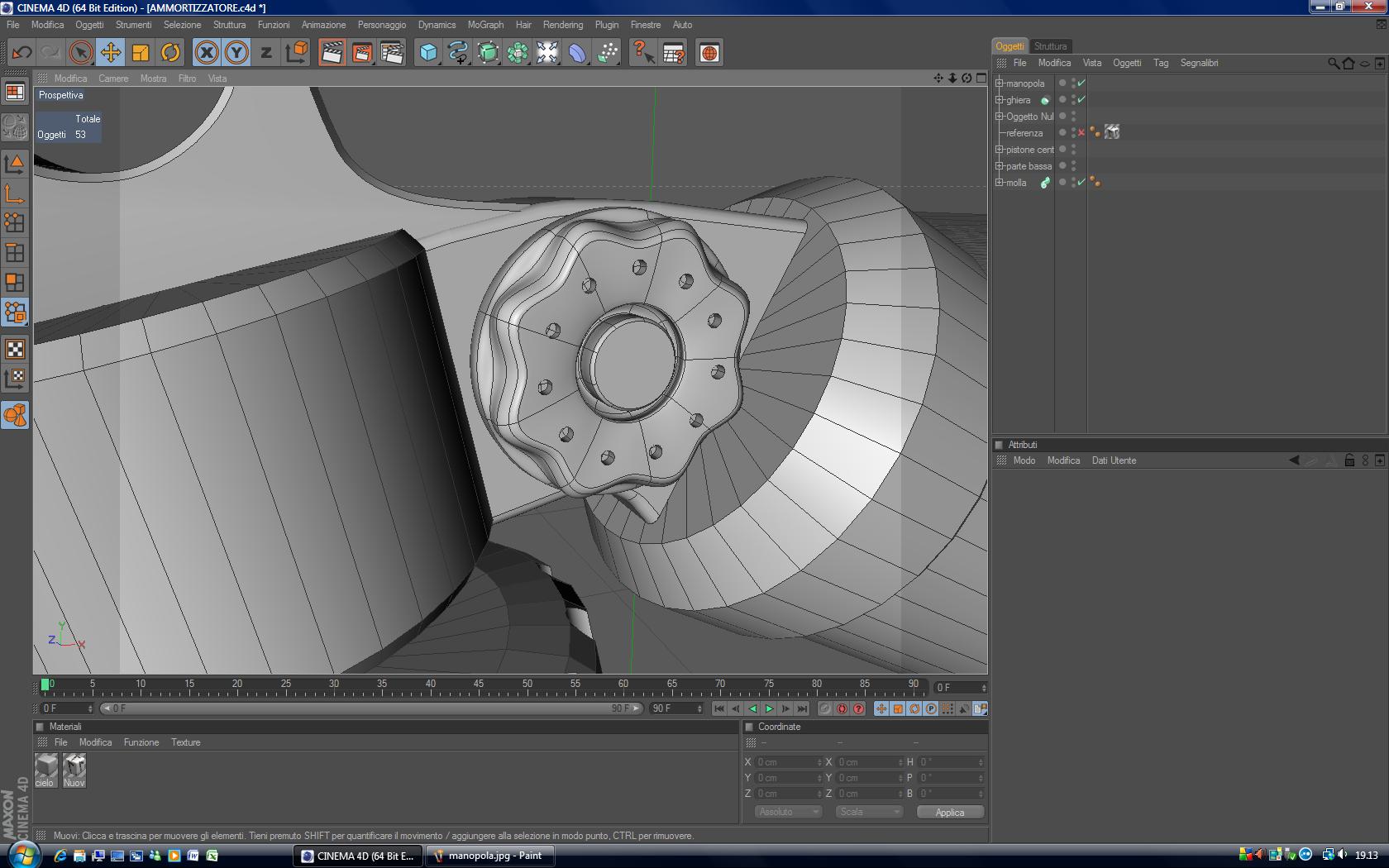Viewport: 1389px width, 868px height.
Task: Toggle the X axis lock
Action: (207, 53)
